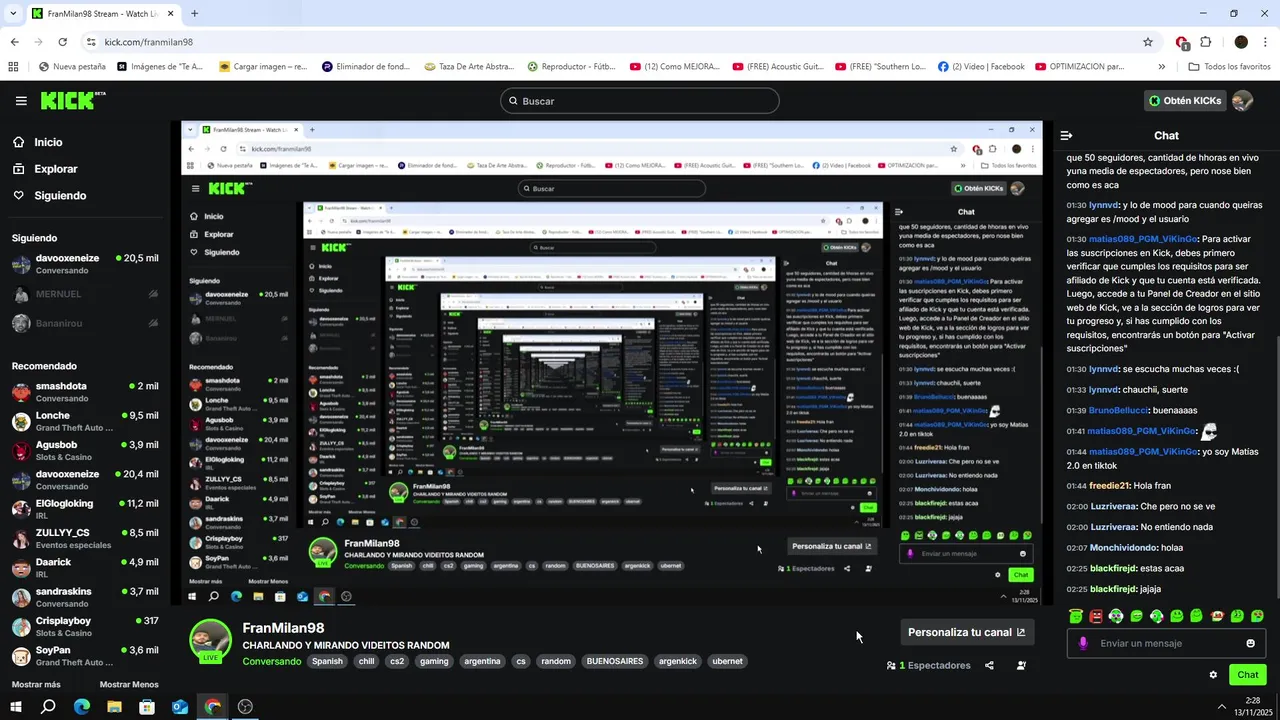The height and width of the screenshot is (720, 1280).
Task: Open the Lonche recommended channel
Action: [x=84, y=421]
